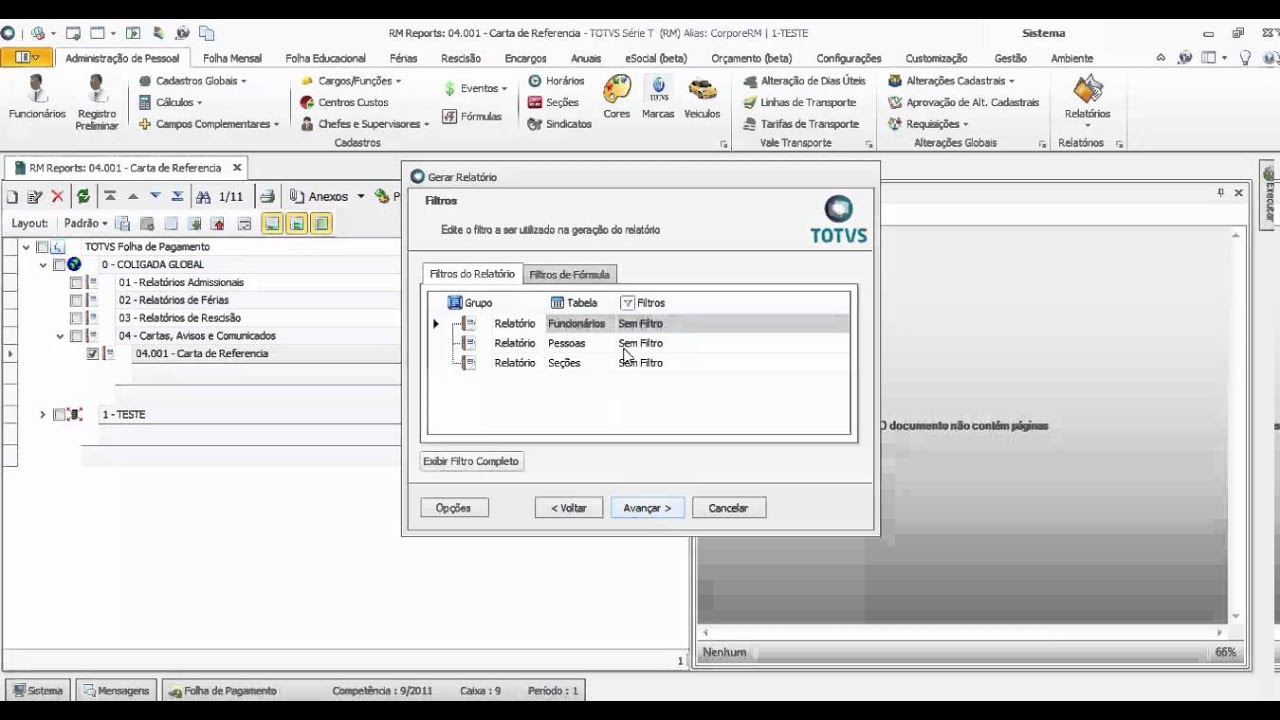
Task: Click the new record icon in toolbar
Action: coord(13,197)
